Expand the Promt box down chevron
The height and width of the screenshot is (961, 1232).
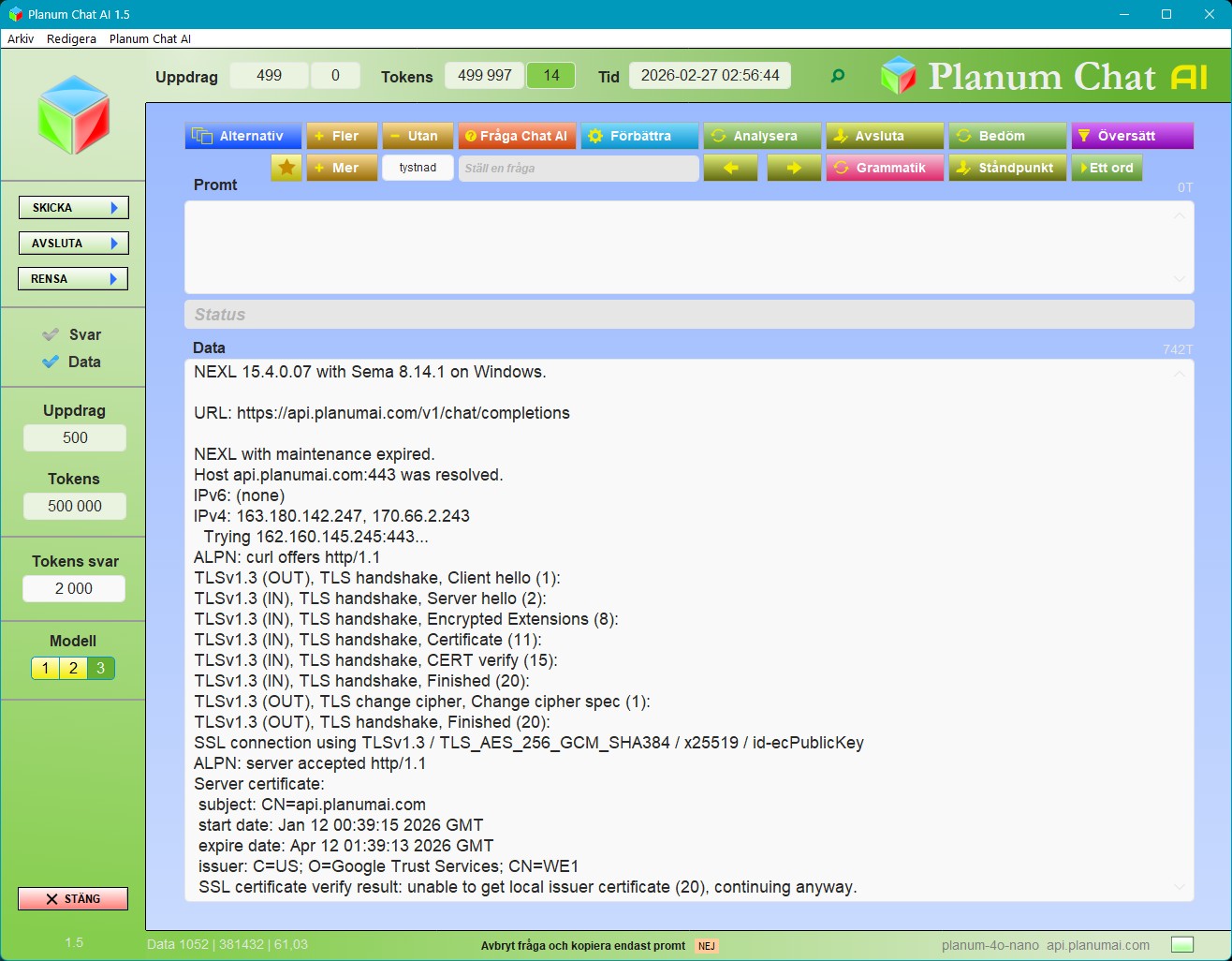click(x=1179, y=278)
